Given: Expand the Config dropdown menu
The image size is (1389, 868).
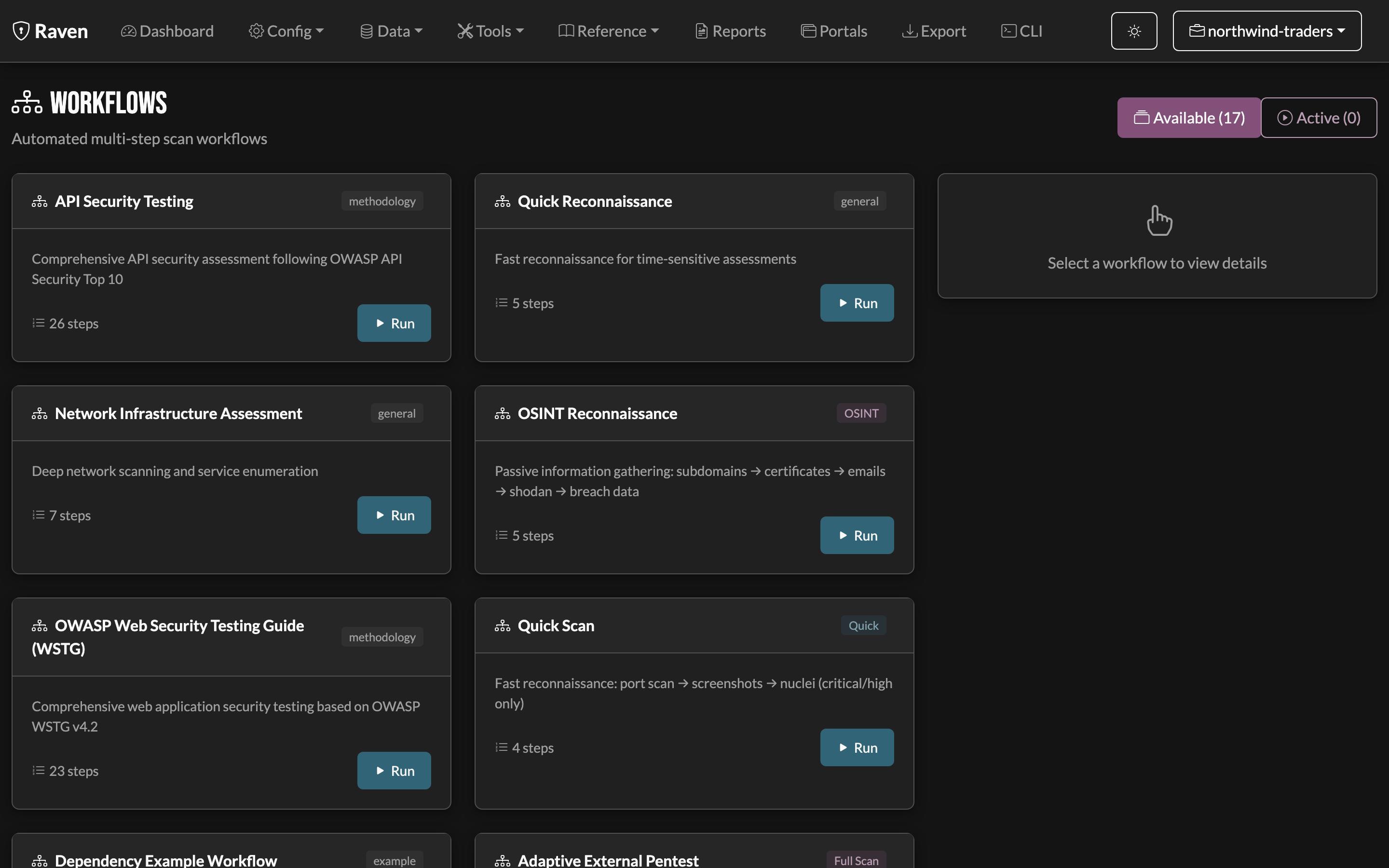Looking at the screenshot, I should click(286, 31).
